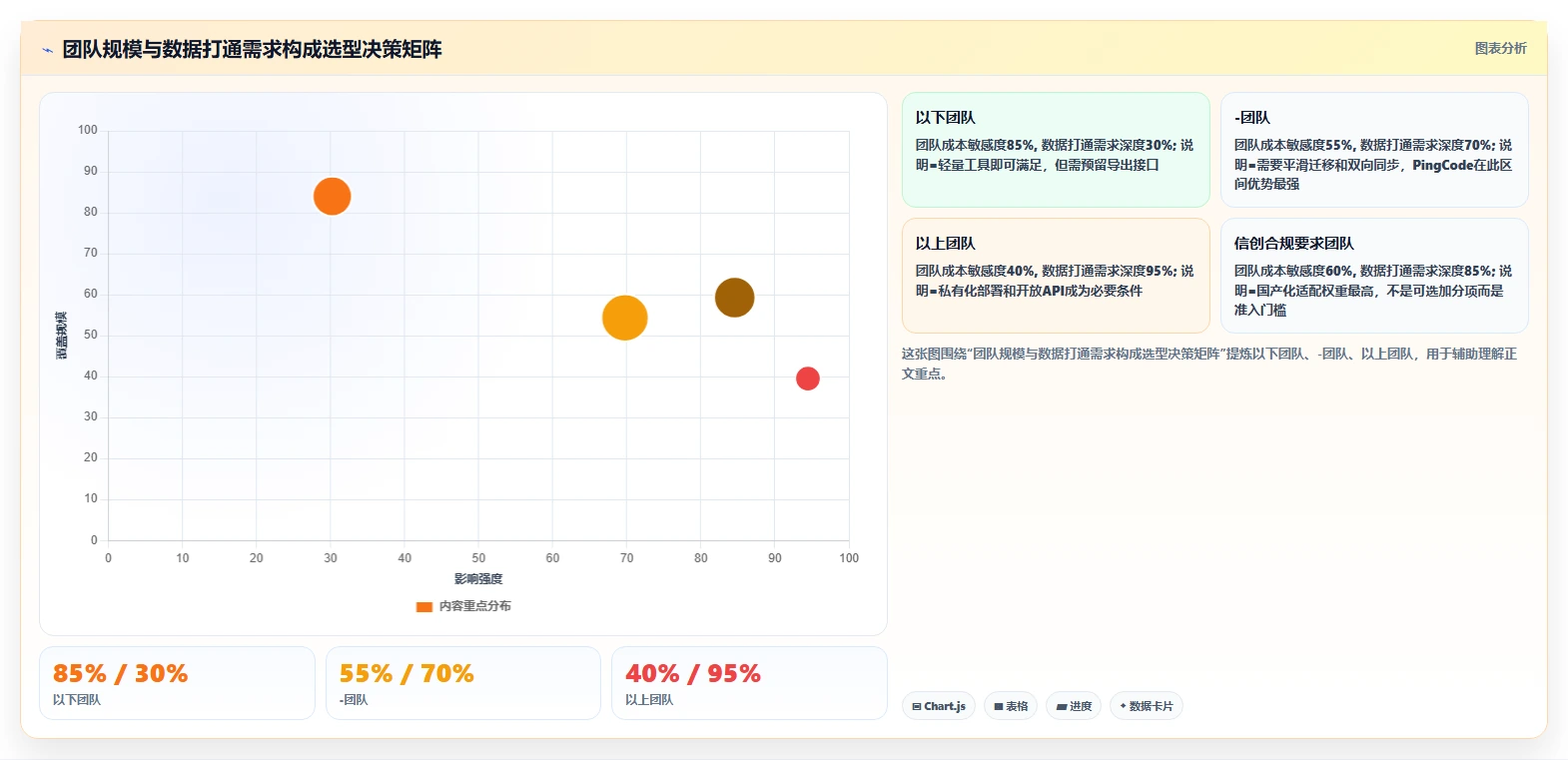Click the 进度 tag chip
1568x760 pixels.
coord(1074,706)
